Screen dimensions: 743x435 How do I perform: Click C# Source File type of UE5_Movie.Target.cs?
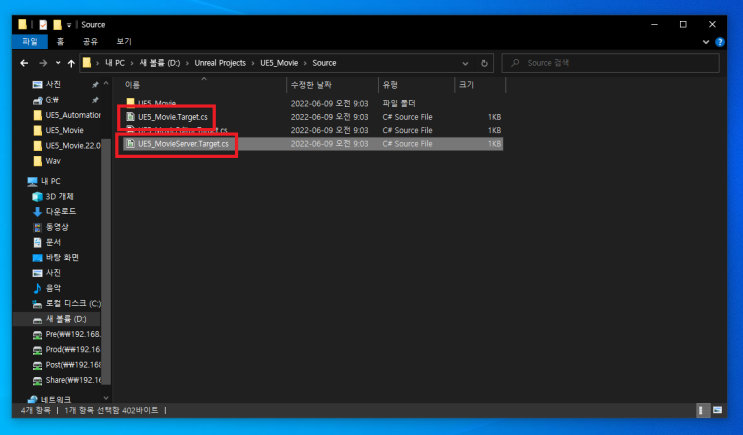point(407,117)
